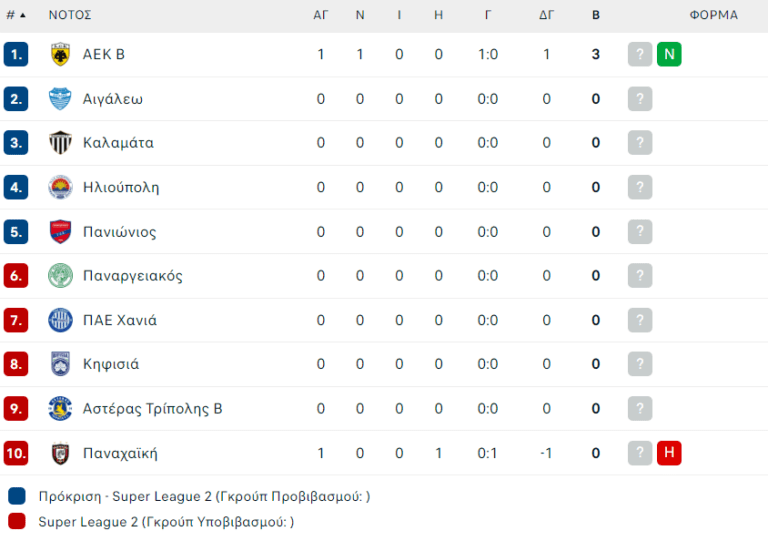
Task: Click the Παναργειακός team logo
Action: pos(61,276)
